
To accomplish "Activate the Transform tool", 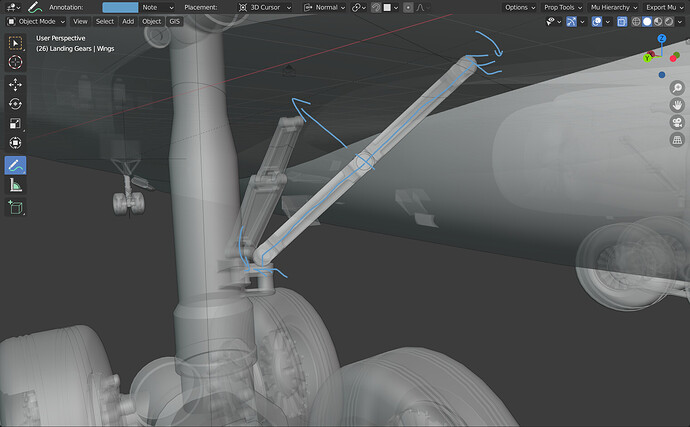I will pyautogui.click(x=15, y=143).
